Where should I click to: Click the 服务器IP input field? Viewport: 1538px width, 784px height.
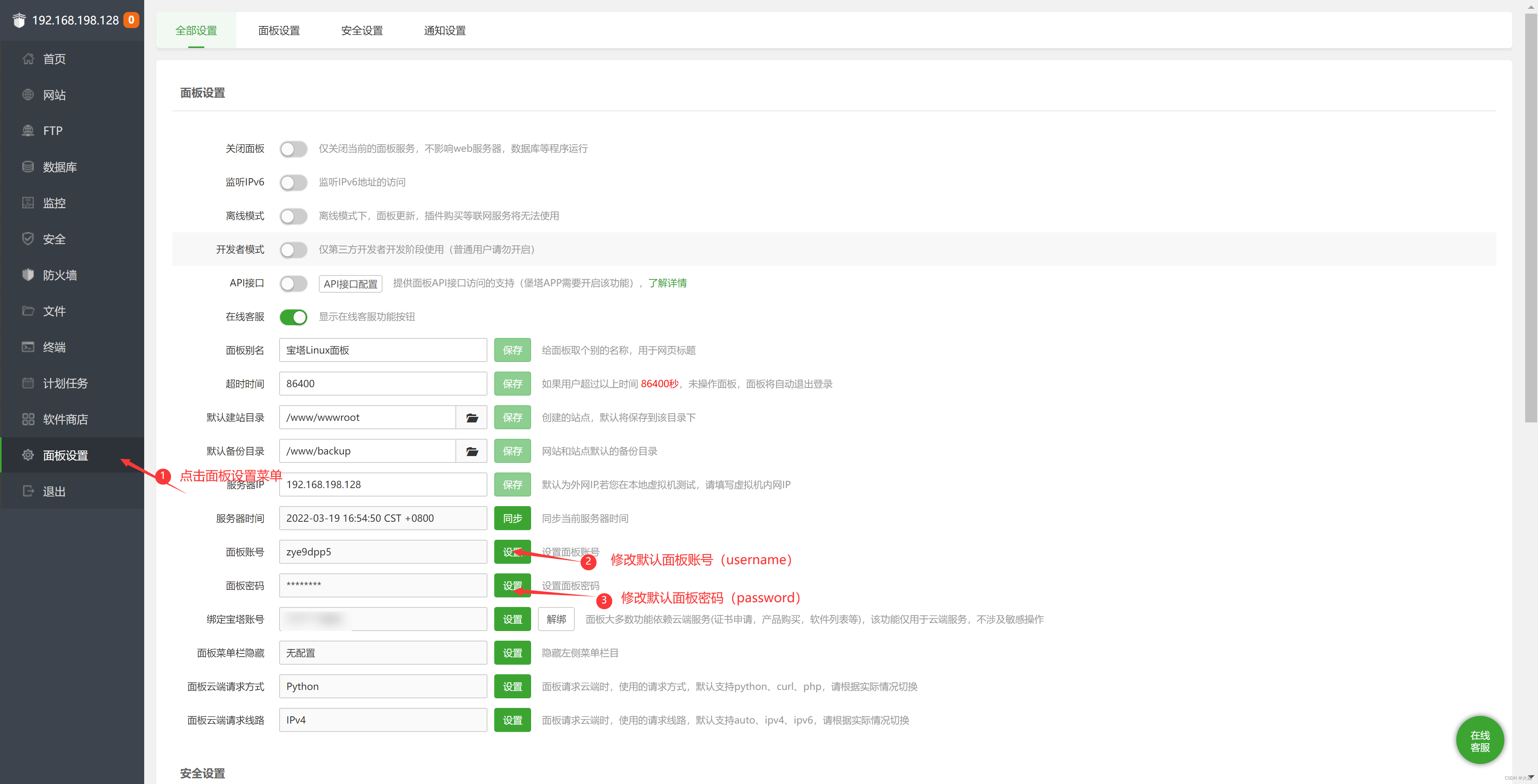[383, 484]
